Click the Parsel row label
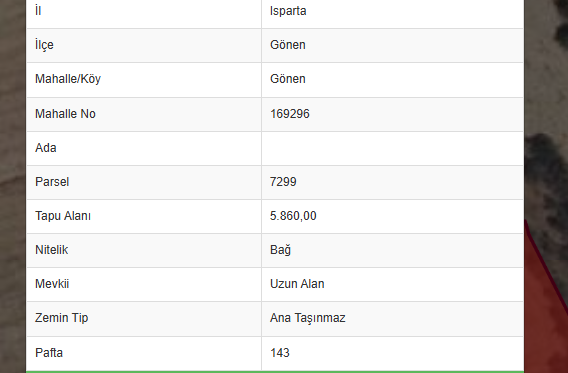This screenshot has width=568, height=373. click(x=52, y=182)
